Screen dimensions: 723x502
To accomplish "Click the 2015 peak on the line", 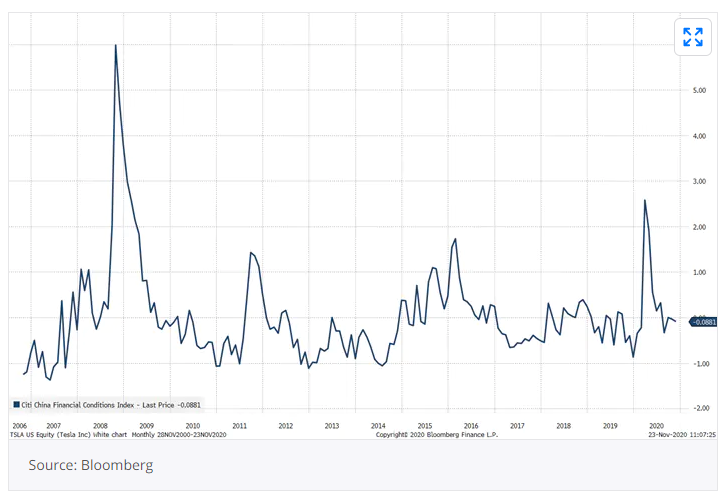I will pyautogui.click(x=455, y=239).
